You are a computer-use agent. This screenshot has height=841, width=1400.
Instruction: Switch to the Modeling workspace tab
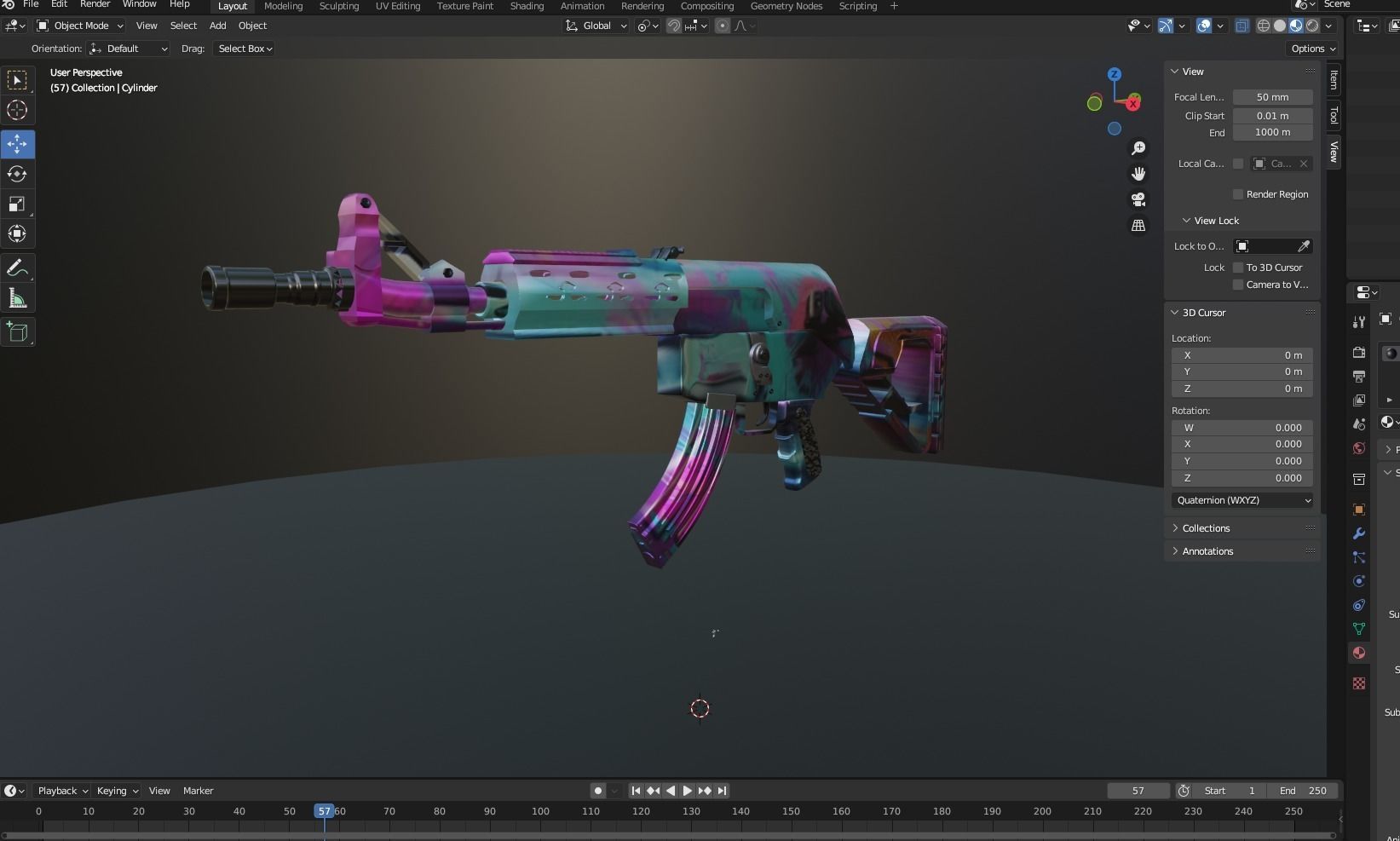(283, 6)
